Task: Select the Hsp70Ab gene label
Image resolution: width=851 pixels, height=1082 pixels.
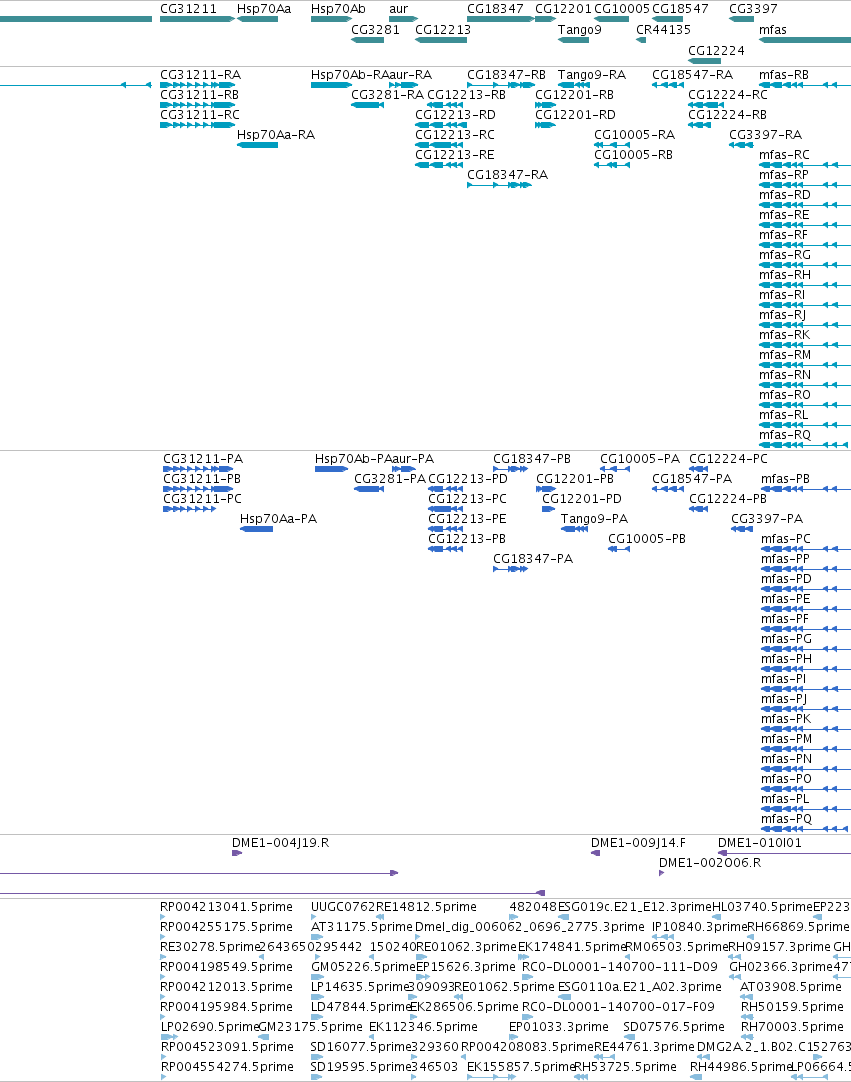Action: pyautogui.click(x=338, y=9)
